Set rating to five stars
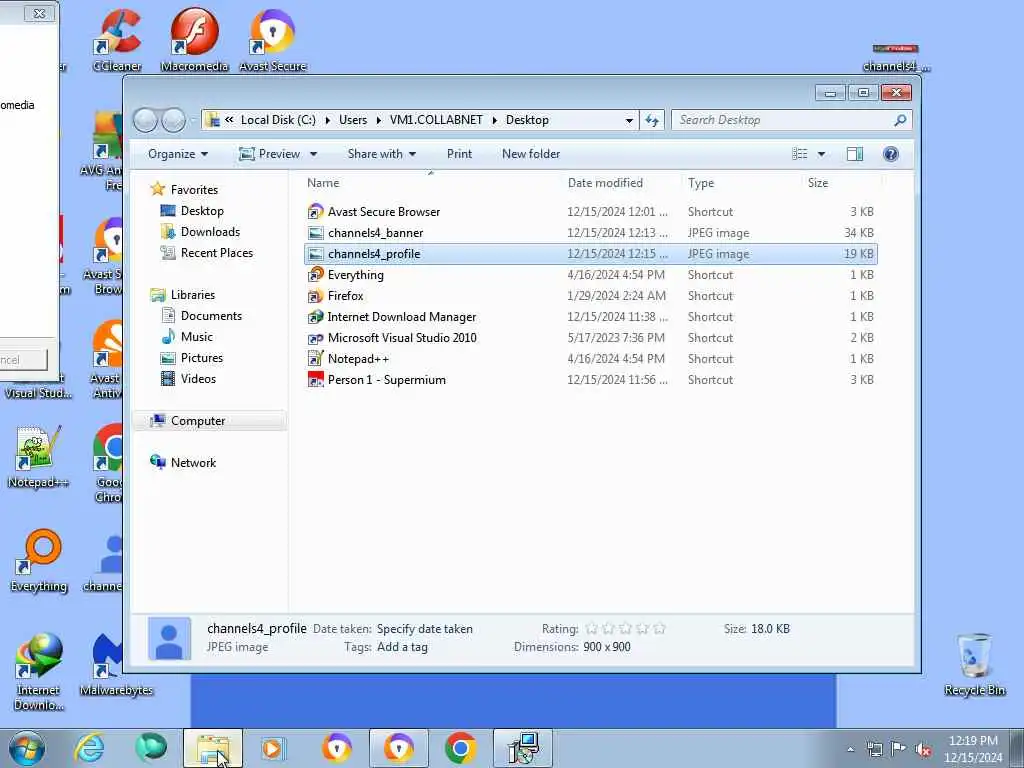Image resolution: width=1024 pixels, height=768 pixels. coord(660,628)
